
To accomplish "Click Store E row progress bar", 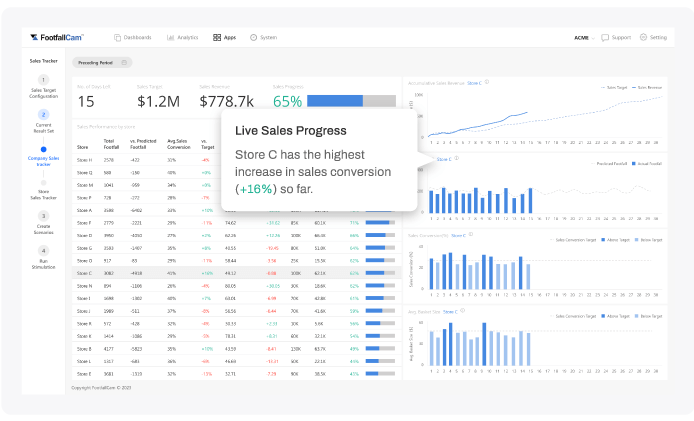I will coord(380,374).
